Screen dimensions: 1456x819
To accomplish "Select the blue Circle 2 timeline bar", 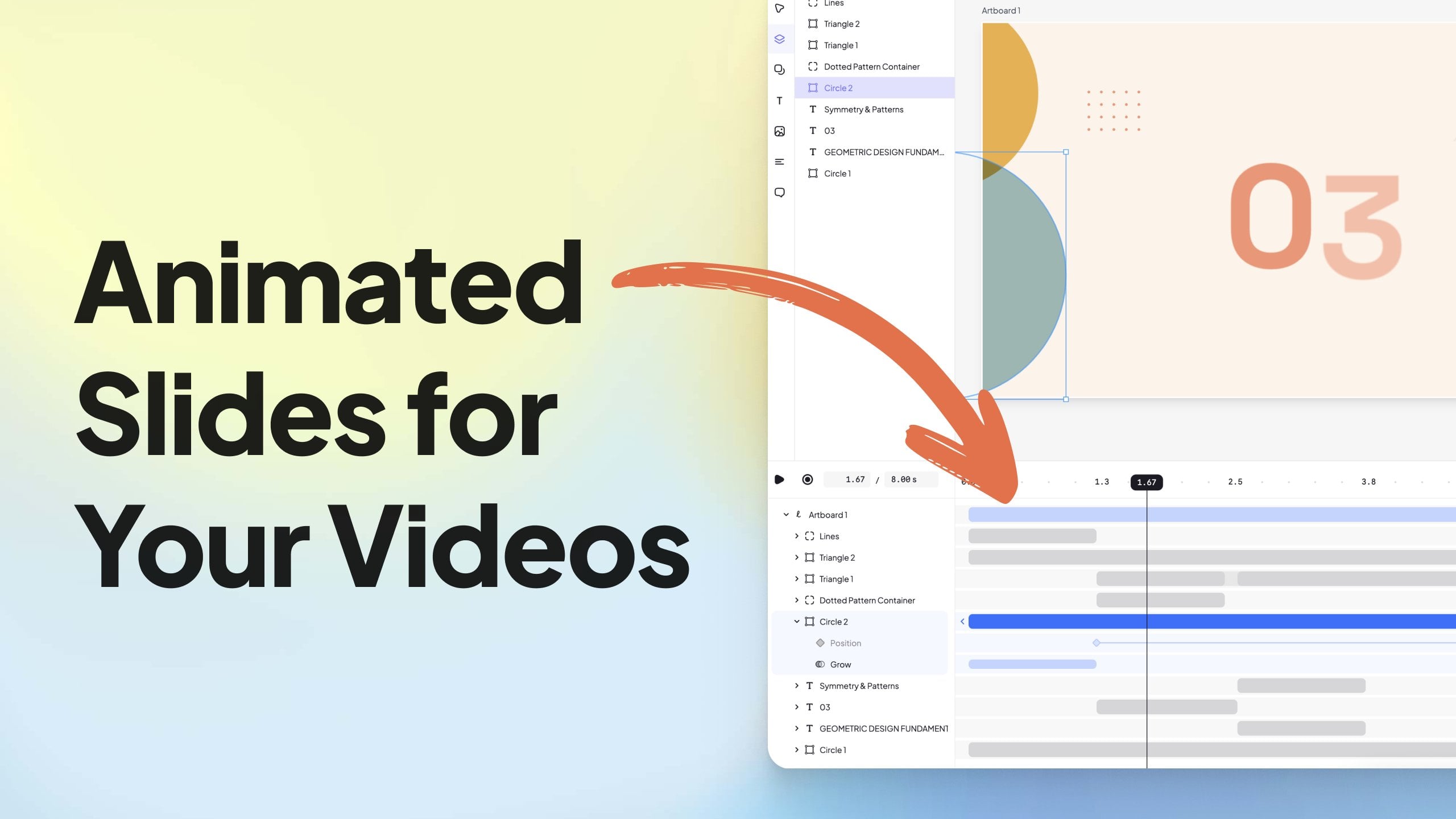I will [1212, 622].
